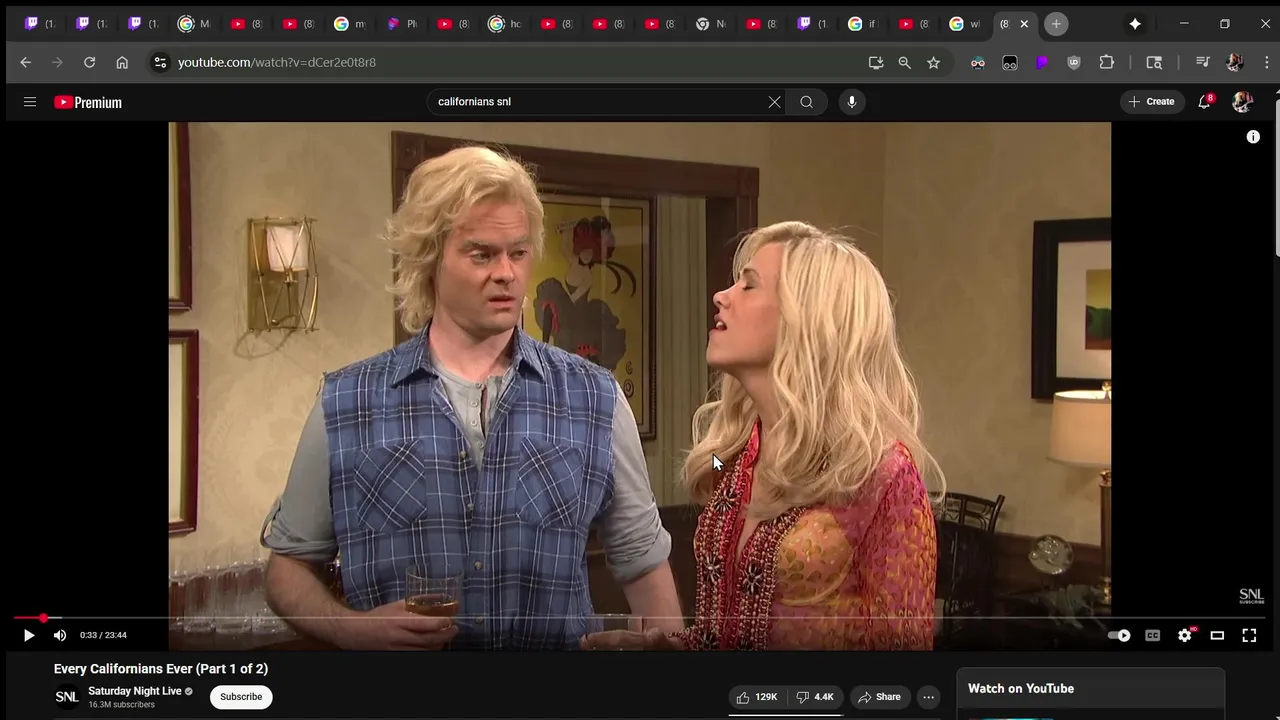Switch to the purple 'Ph' tab
Image resolution: width=1280 pixels, height=720 pixels.
pos(402,24)
